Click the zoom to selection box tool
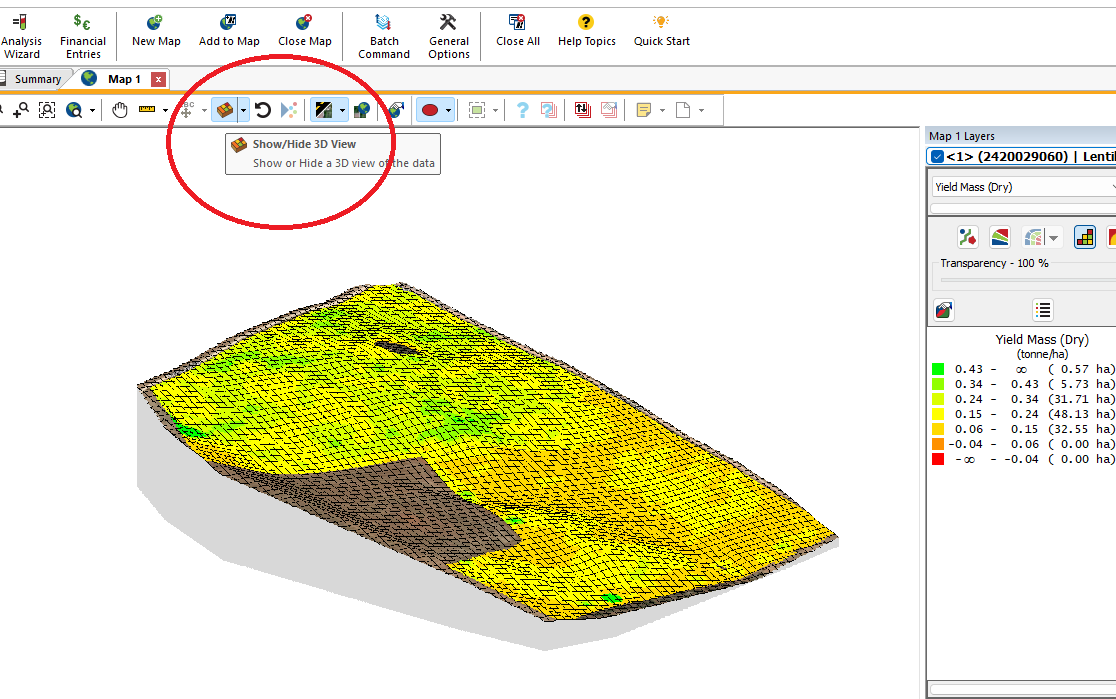Screen dimensions: 1116x699 tap(47, 110)
